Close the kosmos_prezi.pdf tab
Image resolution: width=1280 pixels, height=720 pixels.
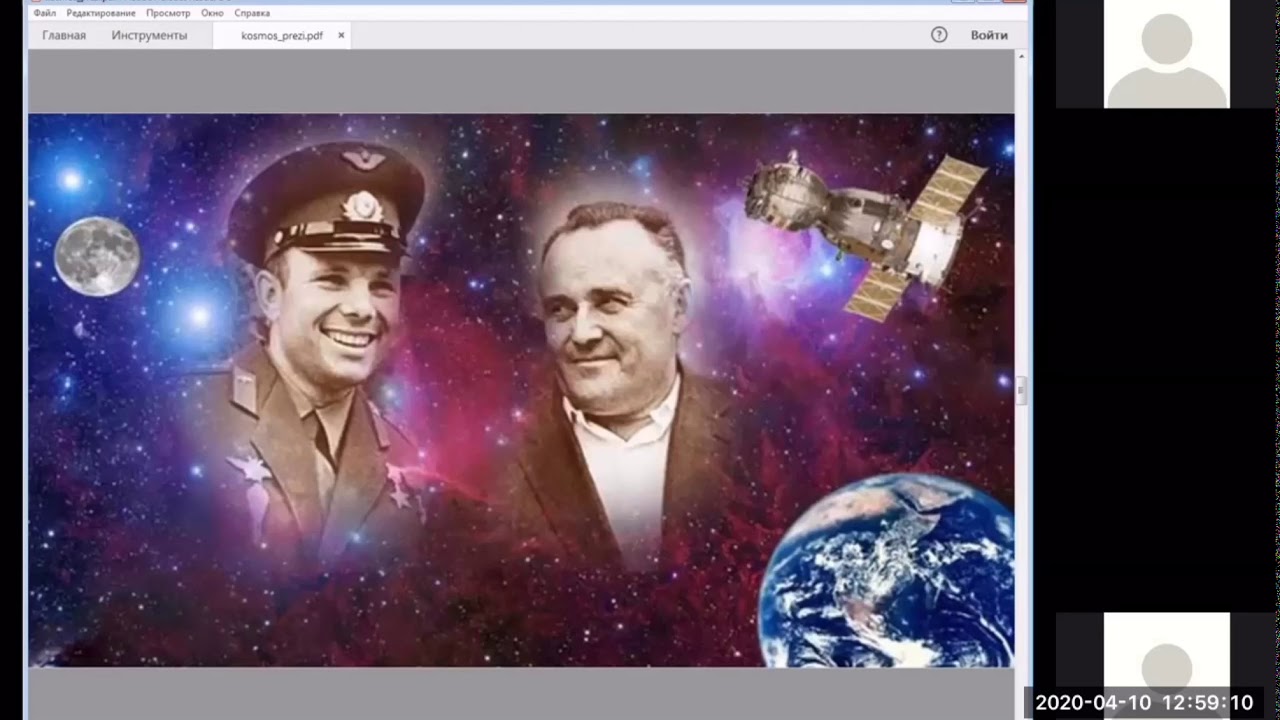(x=341, y=35)
